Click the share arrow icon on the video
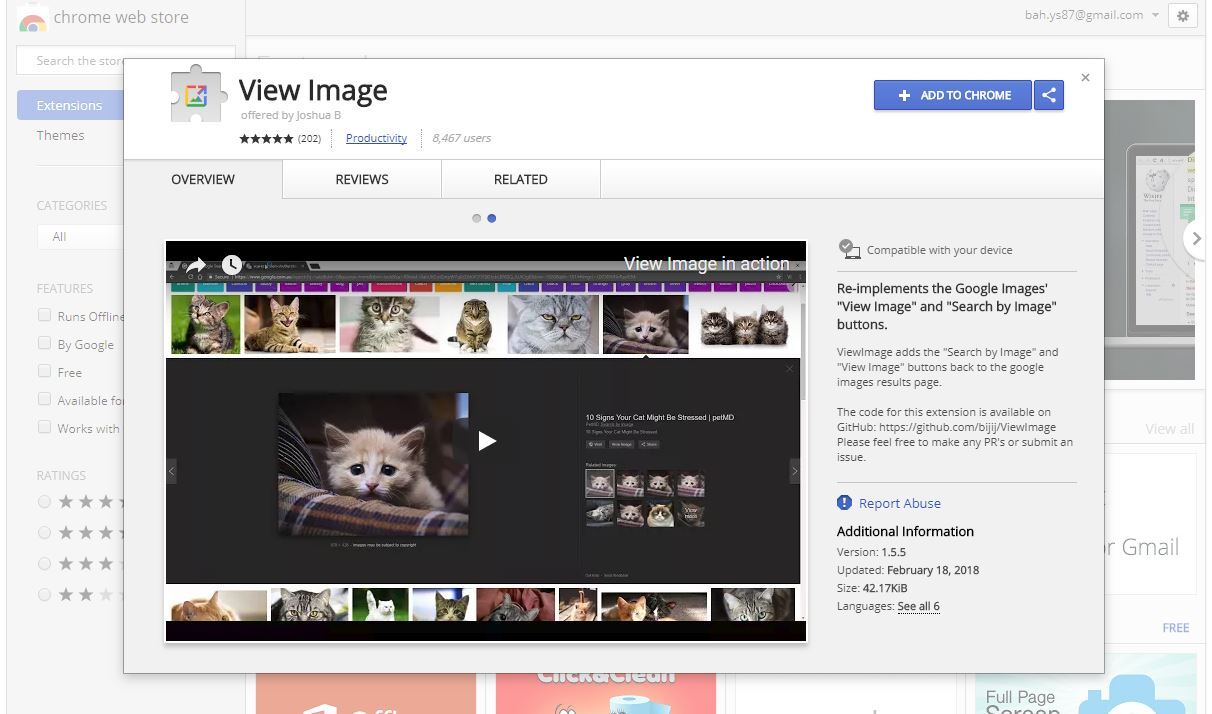The height and width of the screenshot is (714, 1212). point(196,264)
